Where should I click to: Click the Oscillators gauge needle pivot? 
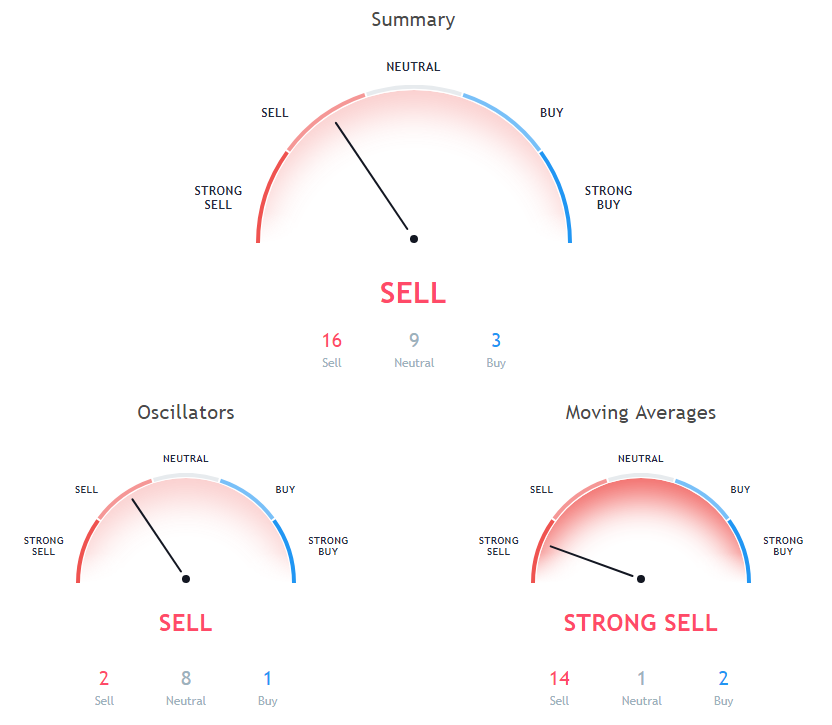[185, 578]
